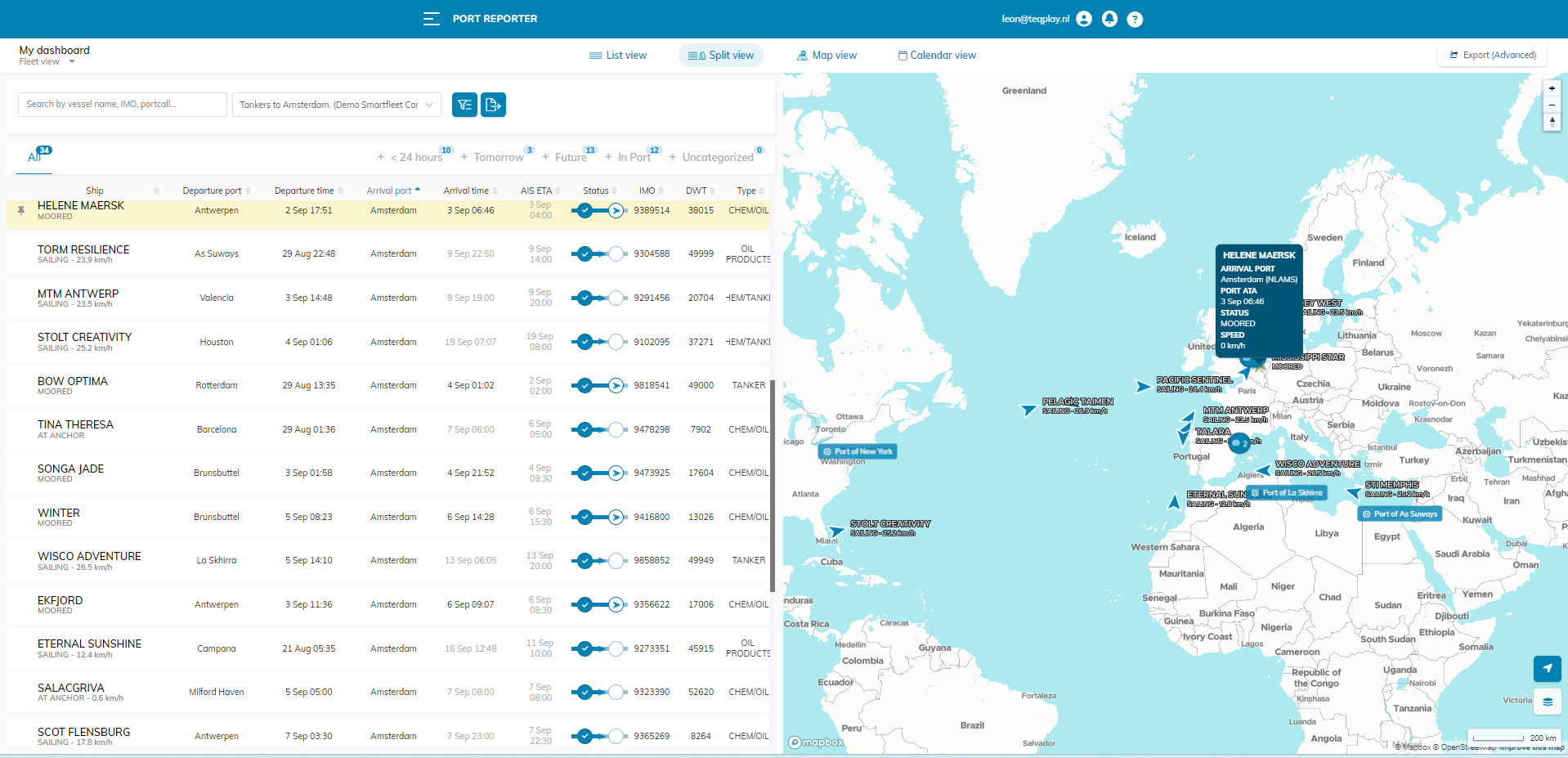Click the Port of New York marker
This screenshot has height=758, width=1568.
[x=858, y=451]
